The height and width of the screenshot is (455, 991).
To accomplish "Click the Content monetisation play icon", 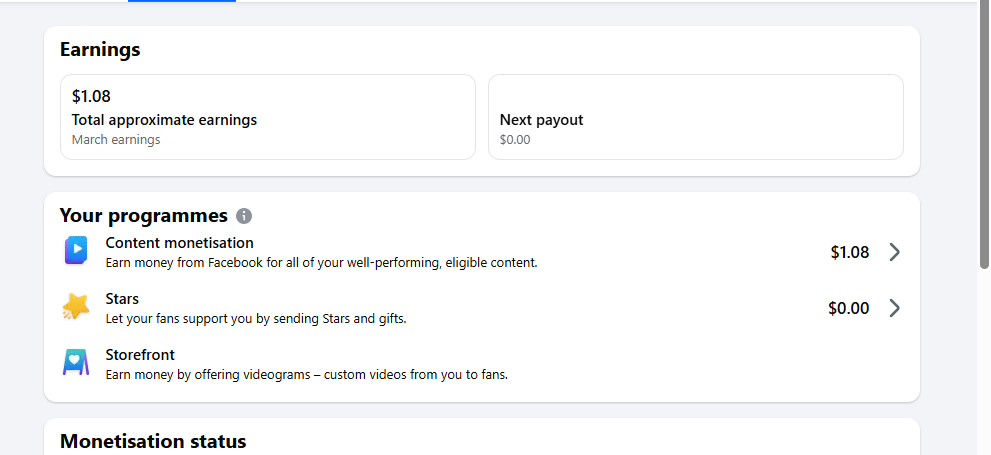I will pos(76,251).
